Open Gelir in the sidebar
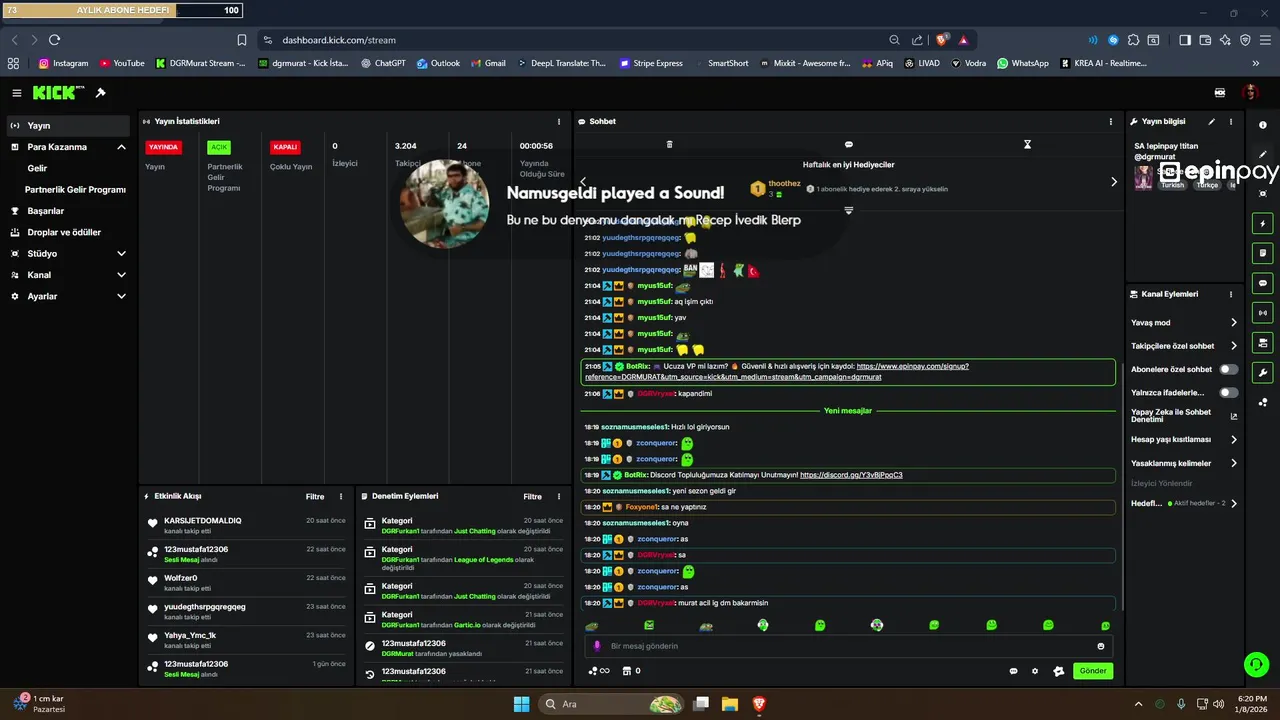 [37, 168]
